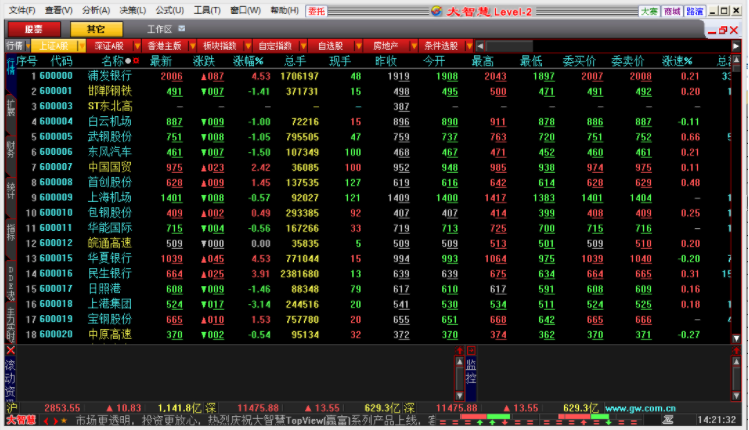
Task: Open the 帮助(H) menu
Action: (x=284, y=11)
